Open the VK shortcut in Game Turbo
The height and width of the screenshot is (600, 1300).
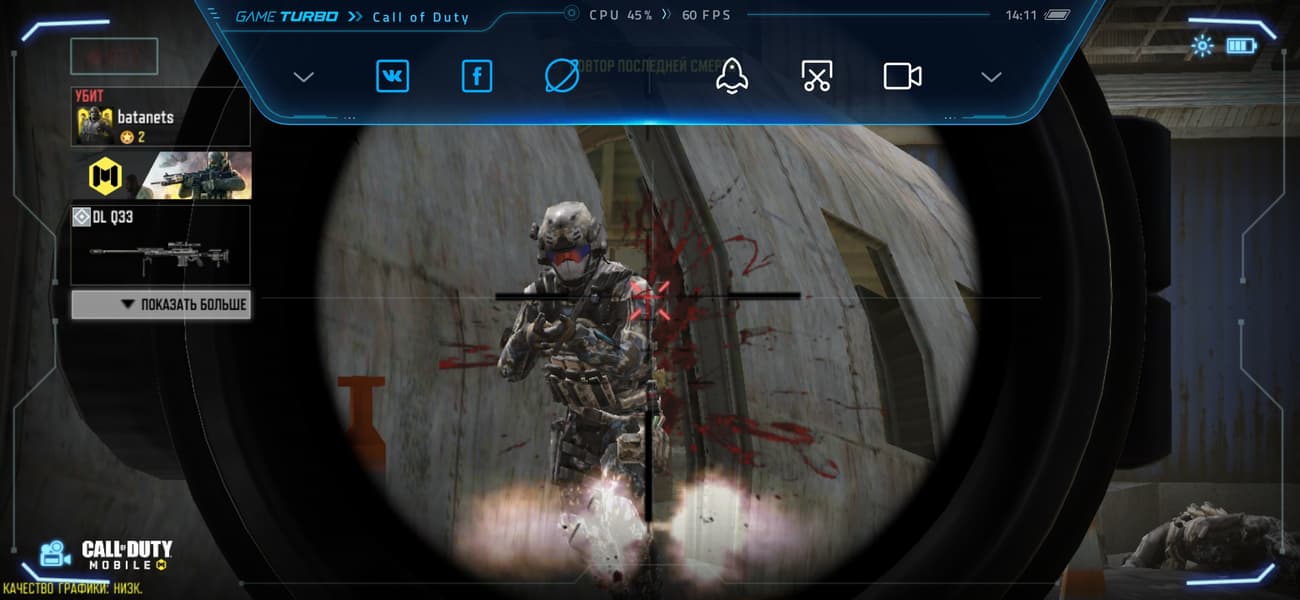392,76
